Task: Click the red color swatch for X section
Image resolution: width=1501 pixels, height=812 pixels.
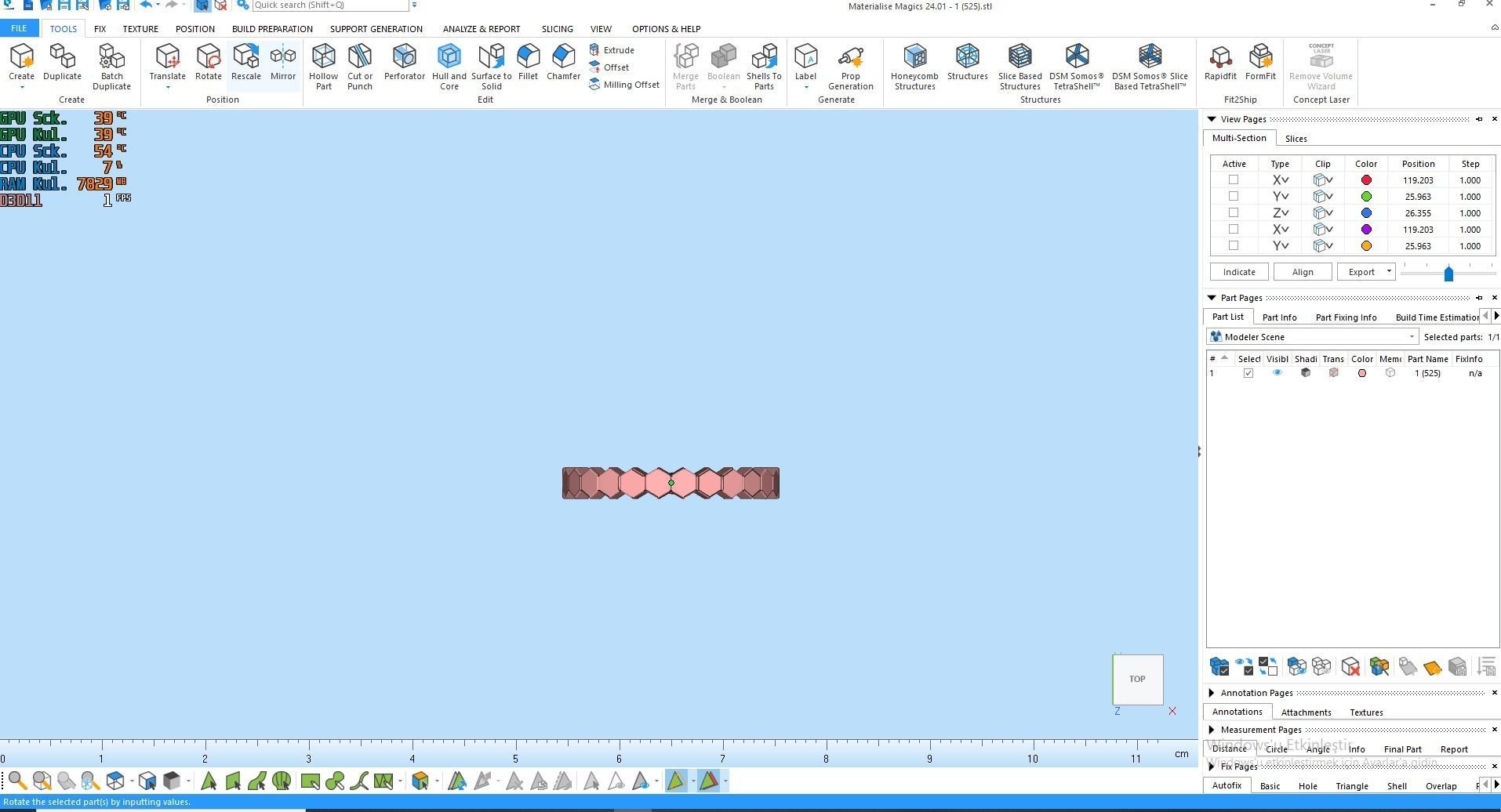Action: pyautogui.click(x=1366, y=180)
